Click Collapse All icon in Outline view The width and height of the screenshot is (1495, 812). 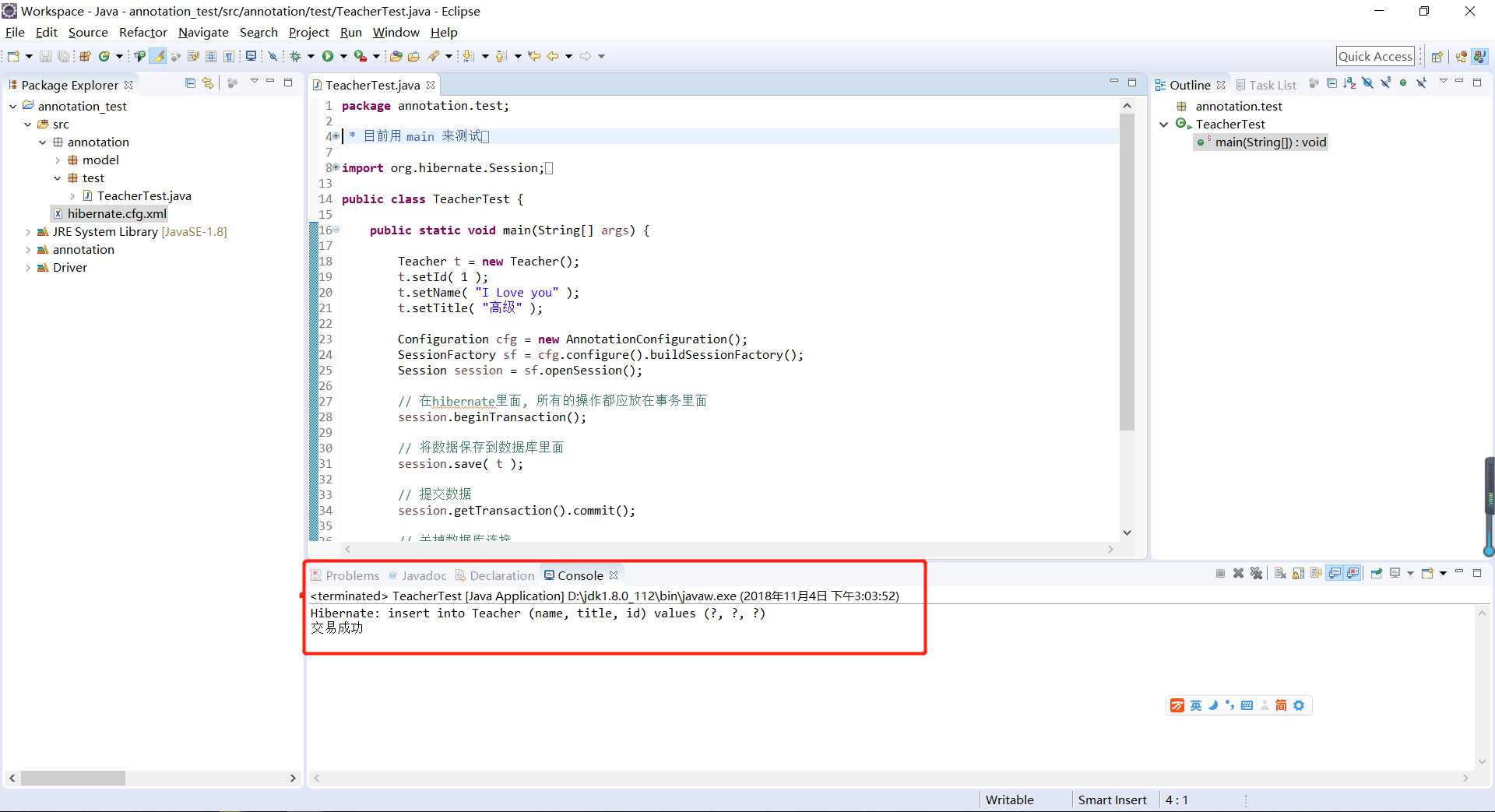click(x=1331, y=83)
